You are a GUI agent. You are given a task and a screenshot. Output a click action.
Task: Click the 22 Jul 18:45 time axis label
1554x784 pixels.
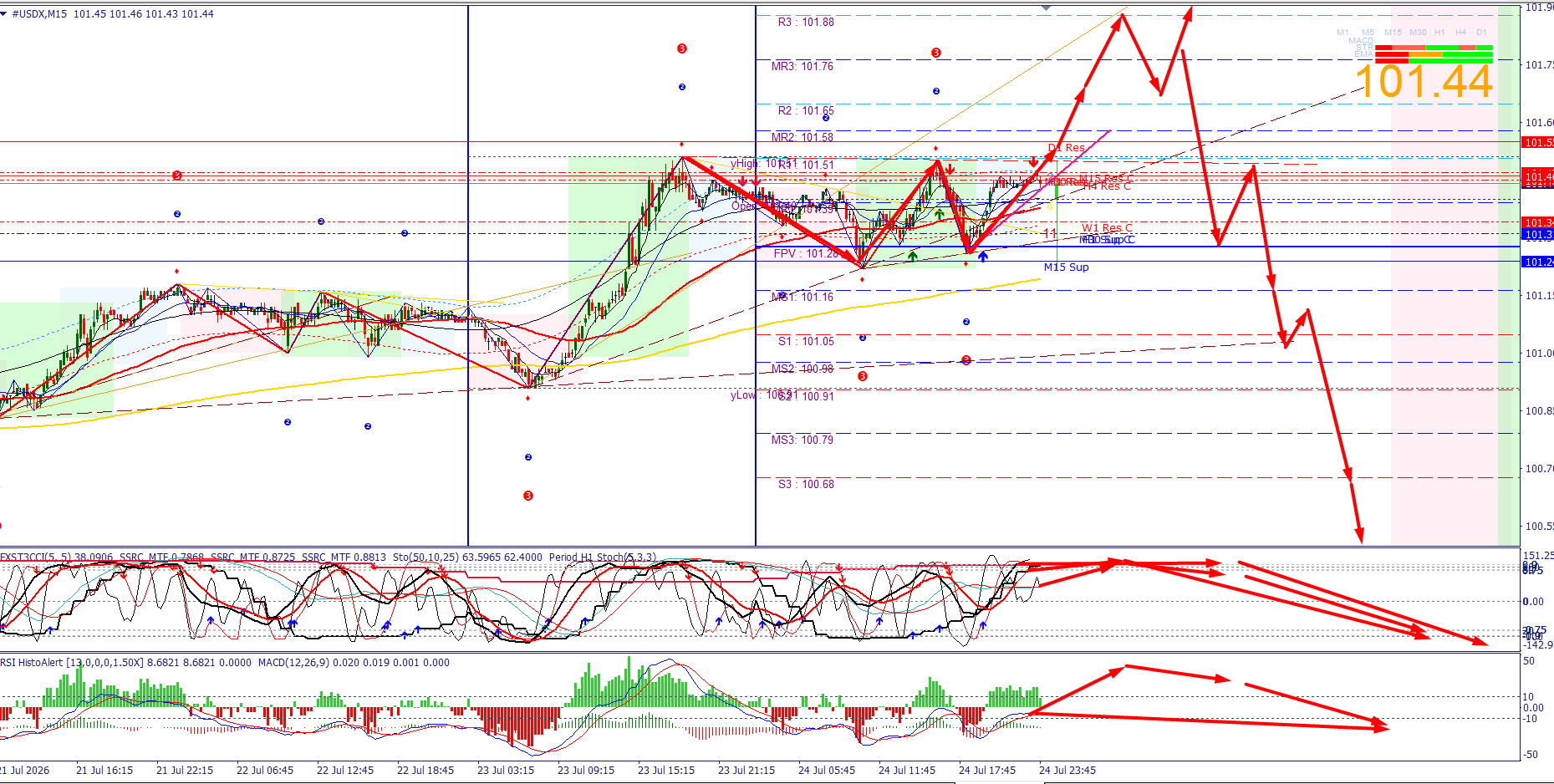[x=425, y=771]
